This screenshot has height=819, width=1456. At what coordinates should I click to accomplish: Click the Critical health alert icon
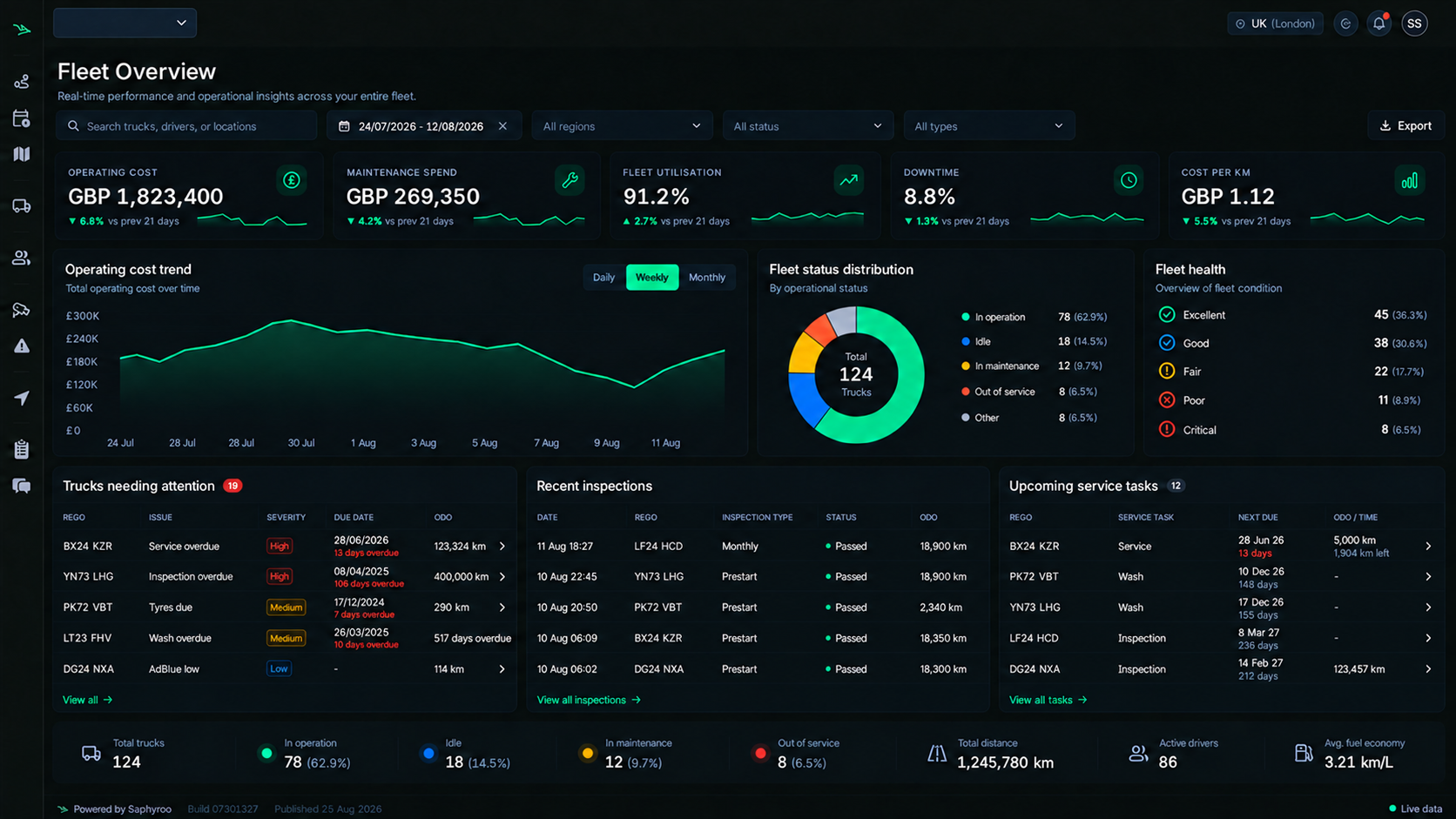[1167, 429]
